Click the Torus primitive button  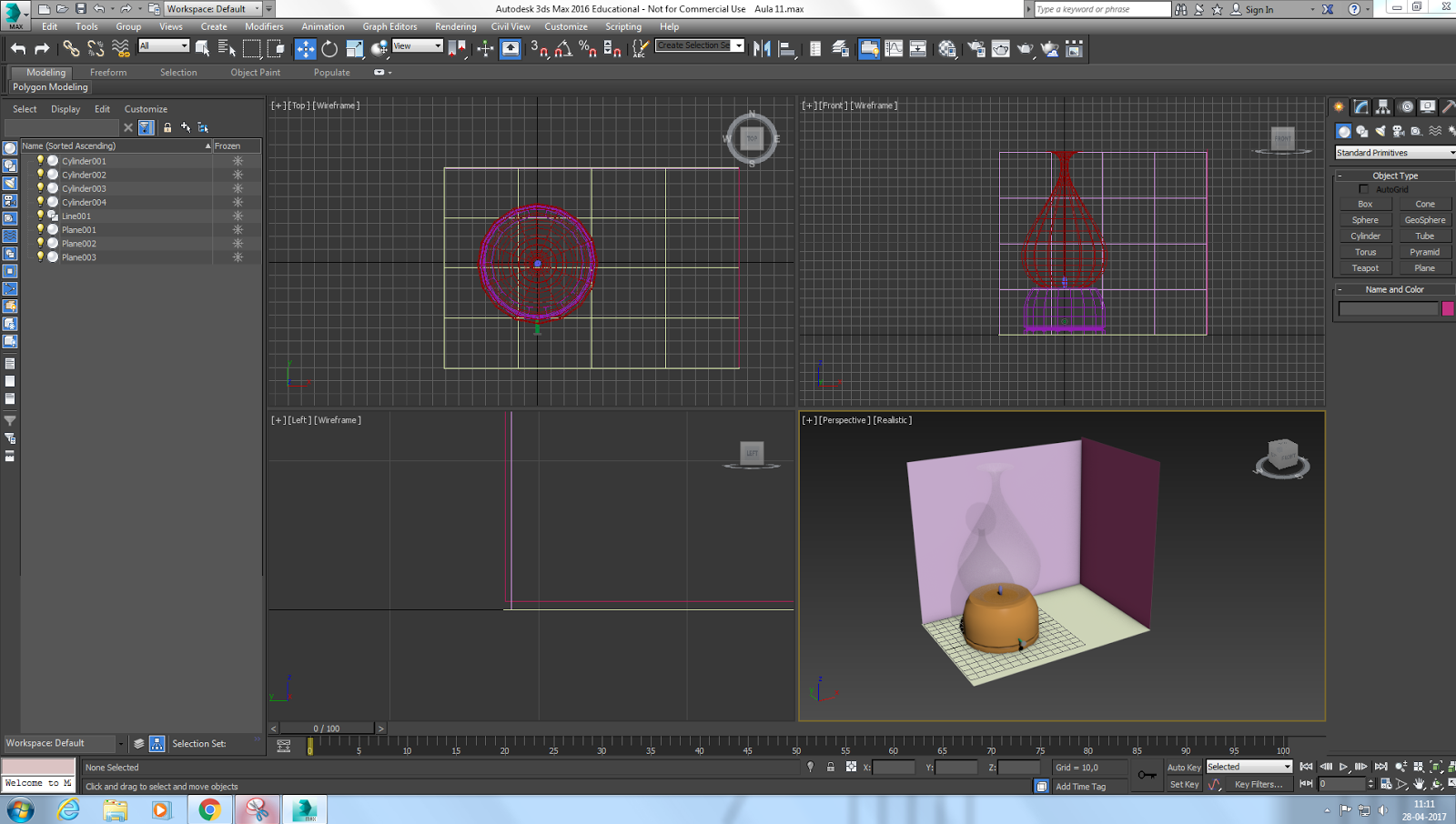tap(1365, 252)
